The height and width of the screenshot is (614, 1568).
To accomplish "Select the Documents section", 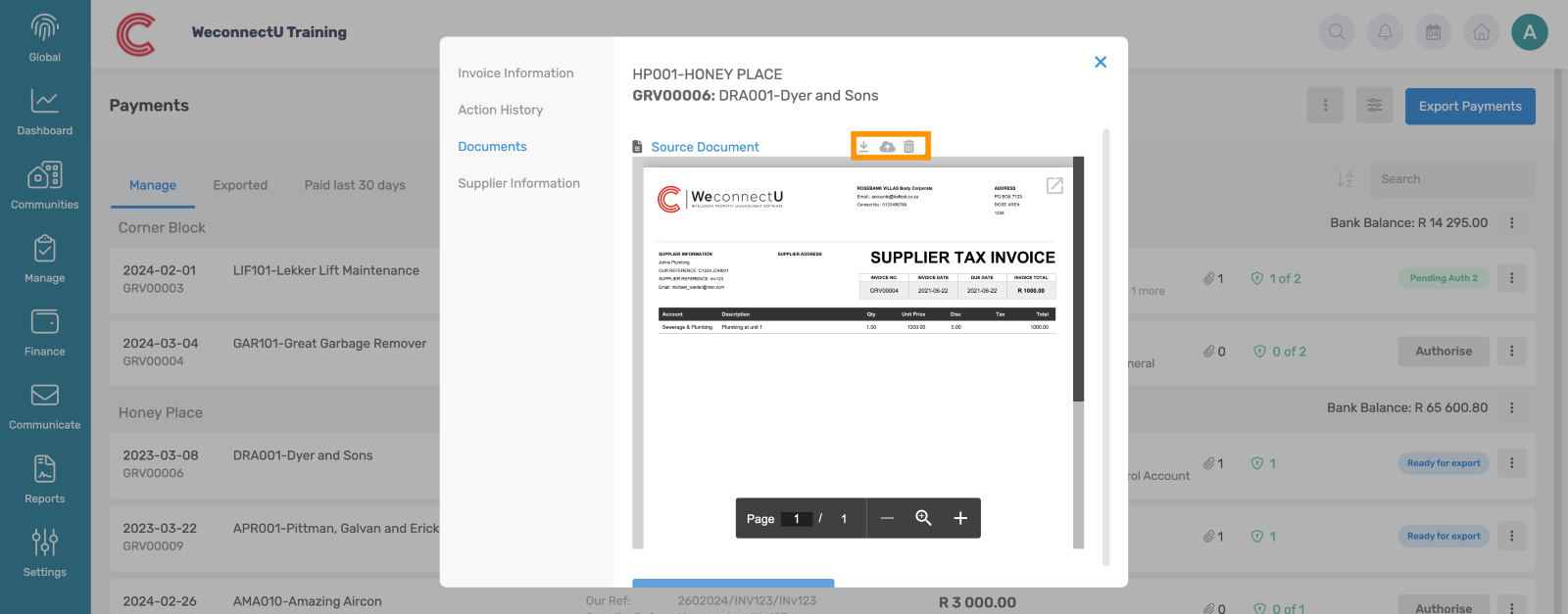I will click(x=492, y=147).
